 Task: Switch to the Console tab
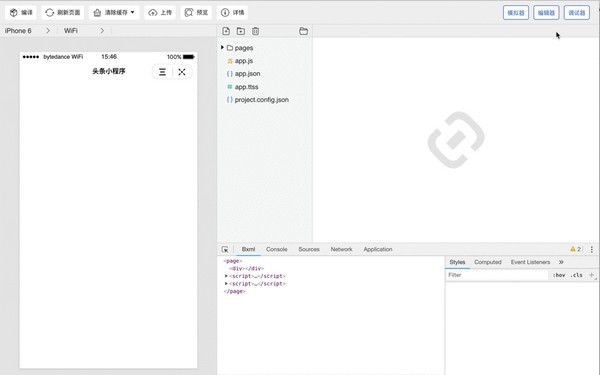coord(277,249)
